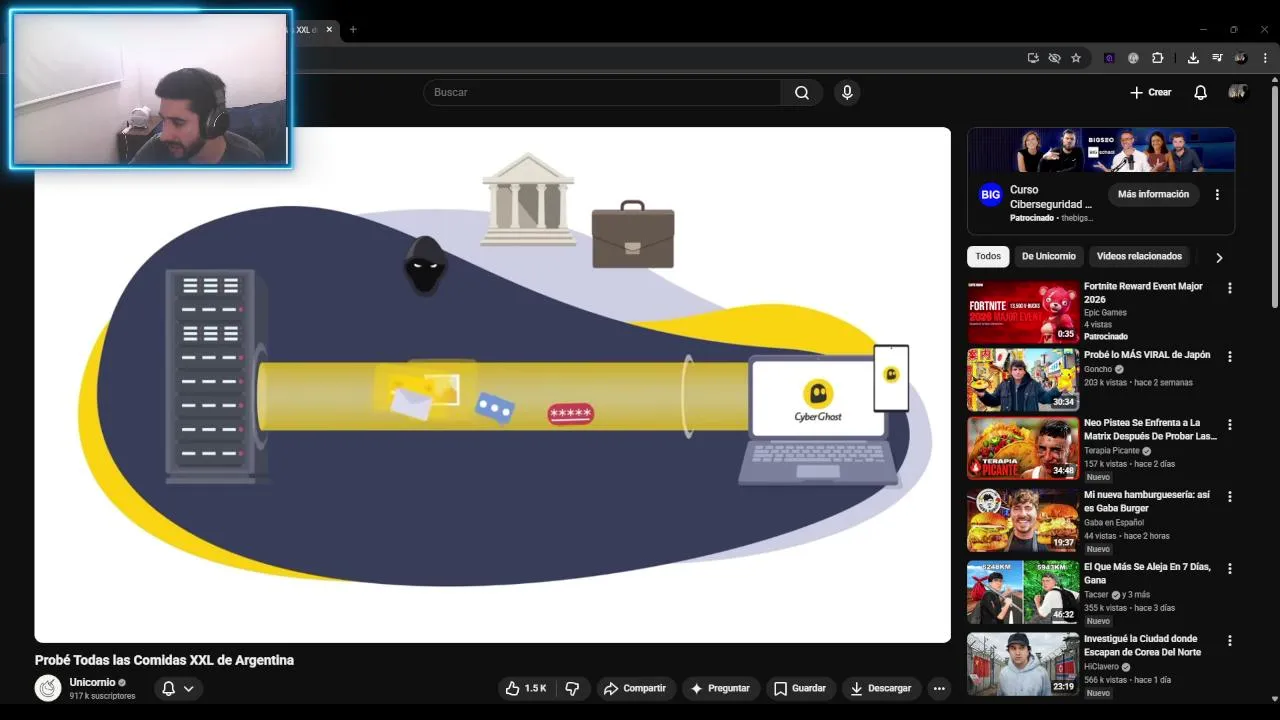1280x720 pixels.
Task: Click the Crear button
Action: (1151, 92)
